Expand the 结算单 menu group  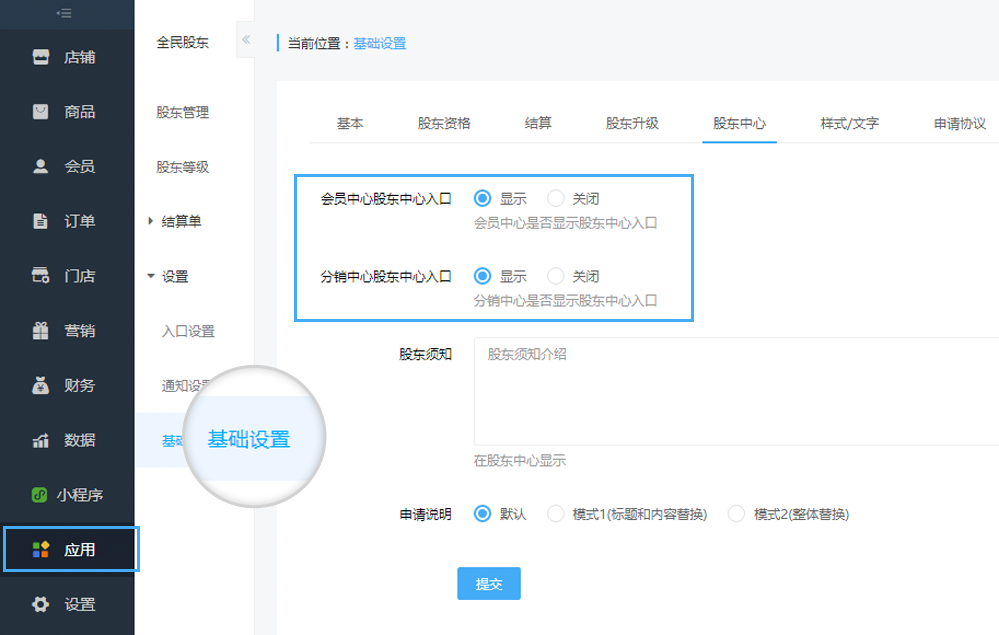pyautogui.click(x=151, y=221)
